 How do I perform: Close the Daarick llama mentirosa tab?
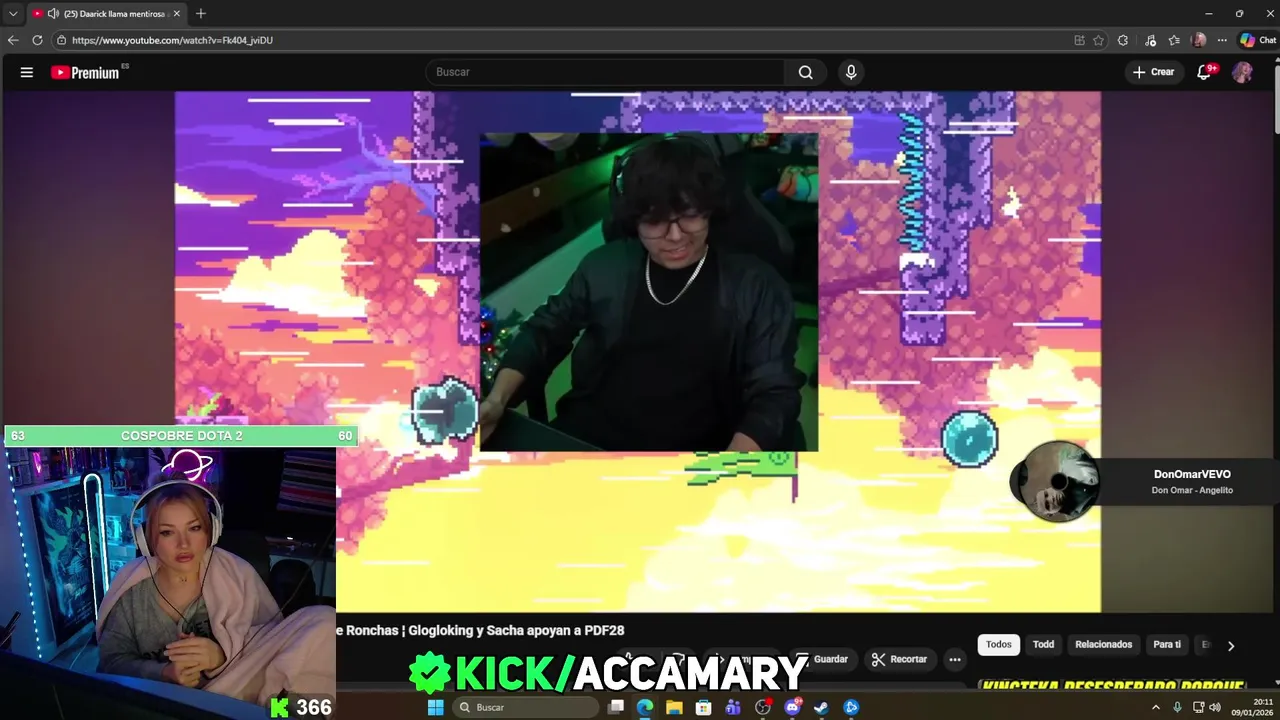coord(177,14)
